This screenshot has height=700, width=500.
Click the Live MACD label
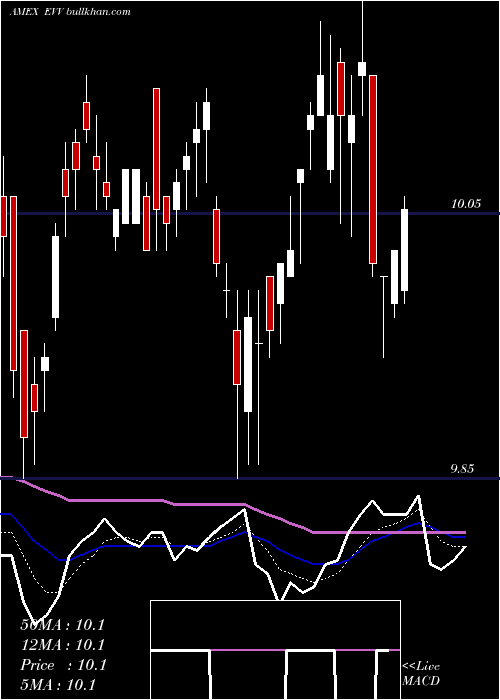[x=421, y=673]
